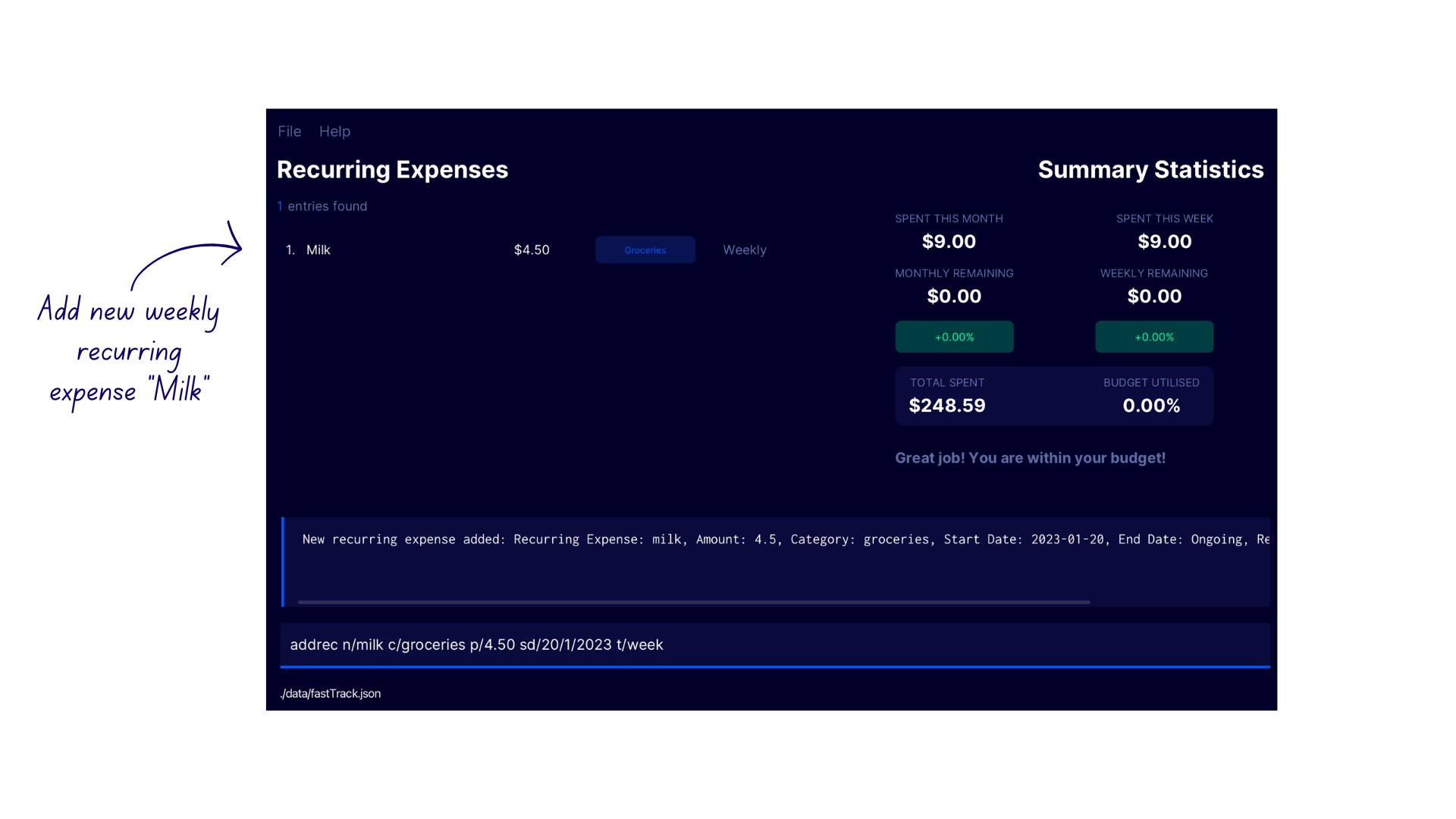1456x819 pixels.
Task: Click the Groceries category tag
Action: (x=645, y=249)
